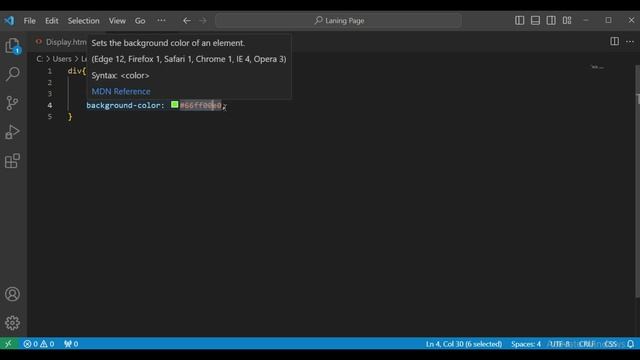This screenshot has height=360, width=640.
Task: Open Customize Layout icon
Action: click(x=567, y=20)
